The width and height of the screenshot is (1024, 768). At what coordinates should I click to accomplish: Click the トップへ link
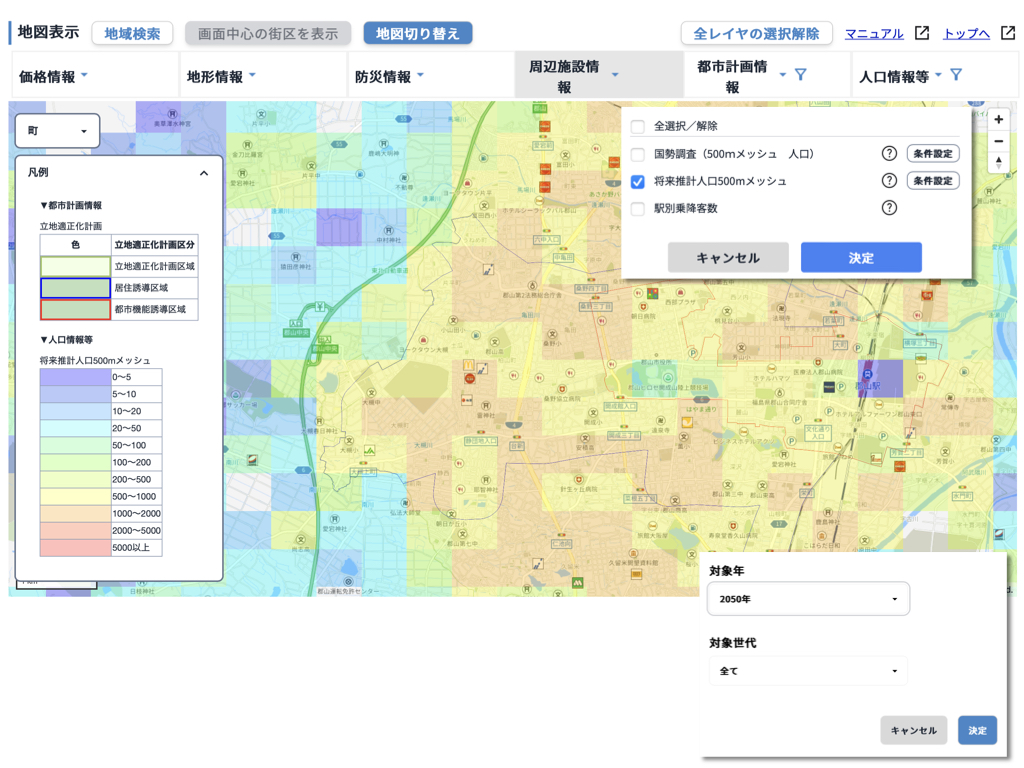click(966, 33)
